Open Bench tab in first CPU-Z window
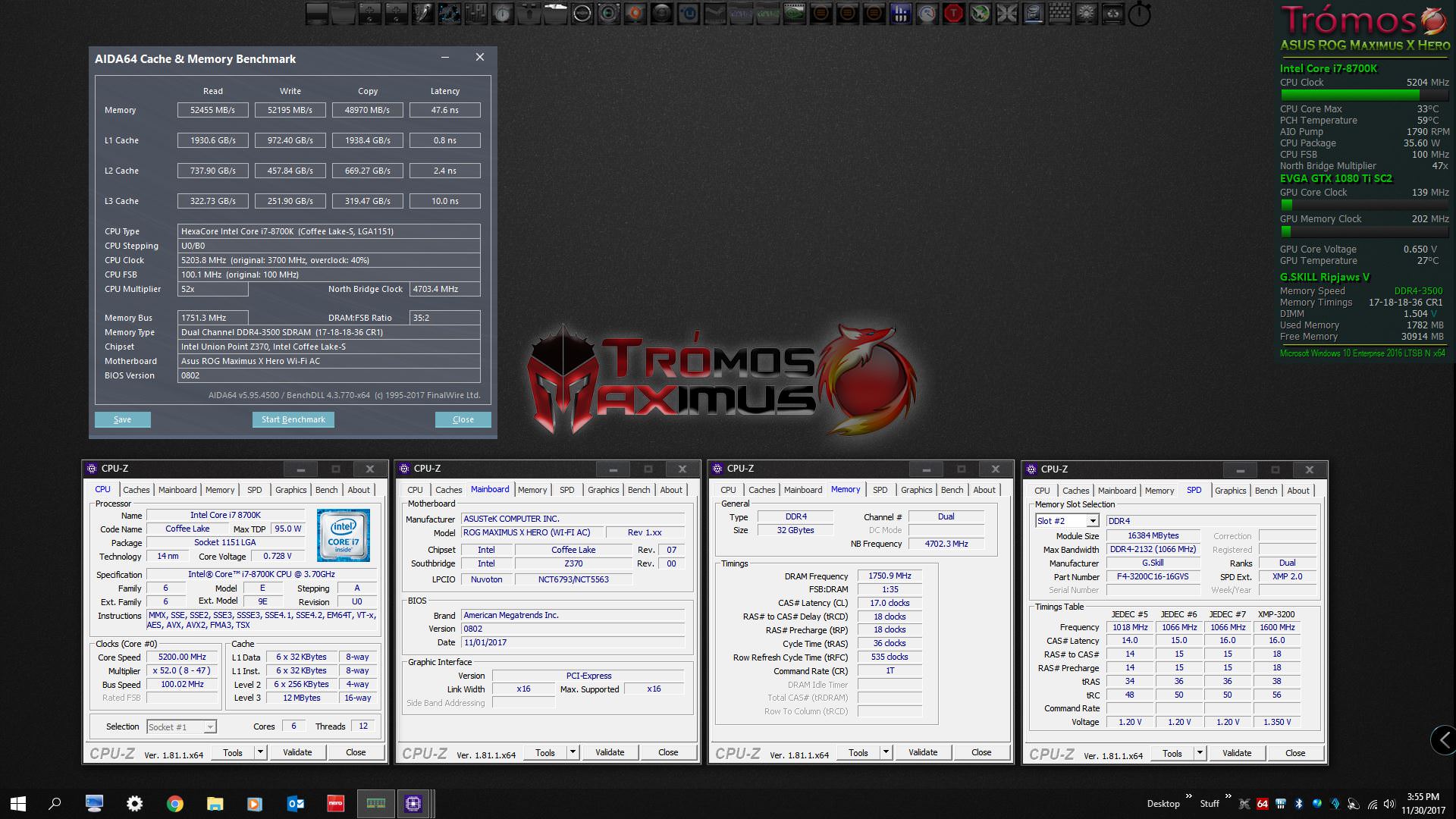The image size is (1456, 819). pyautogui.click(x=327, y=490)
